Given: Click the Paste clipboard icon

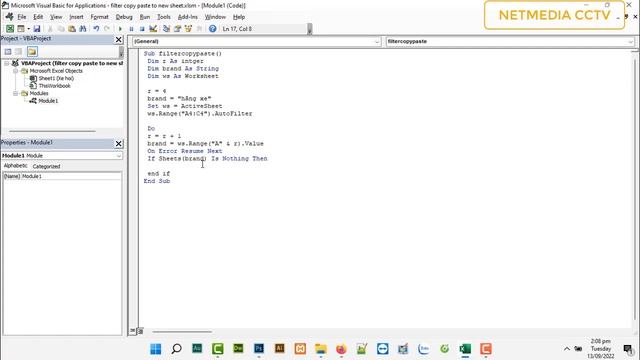Looking at the screenshot, I should (72, 29).
